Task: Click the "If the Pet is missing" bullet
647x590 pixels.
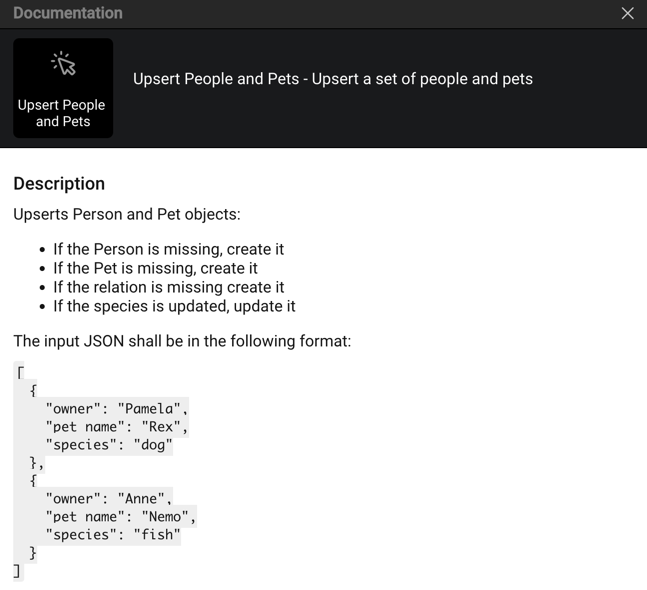Action: click(x=155, y=268)
